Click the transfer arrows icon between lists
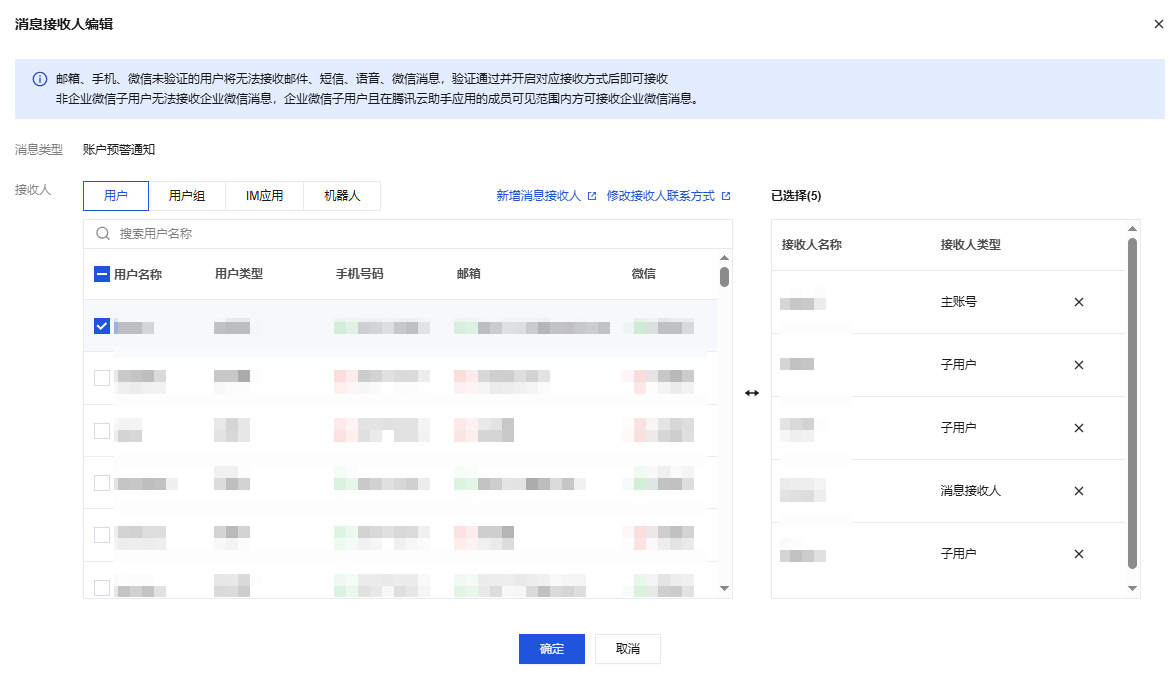This screenshot has height=679, width=1174. click(752, 393)
